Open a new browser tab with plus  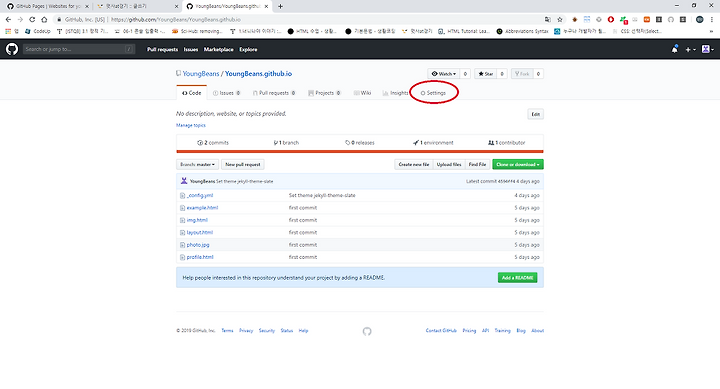280,6
